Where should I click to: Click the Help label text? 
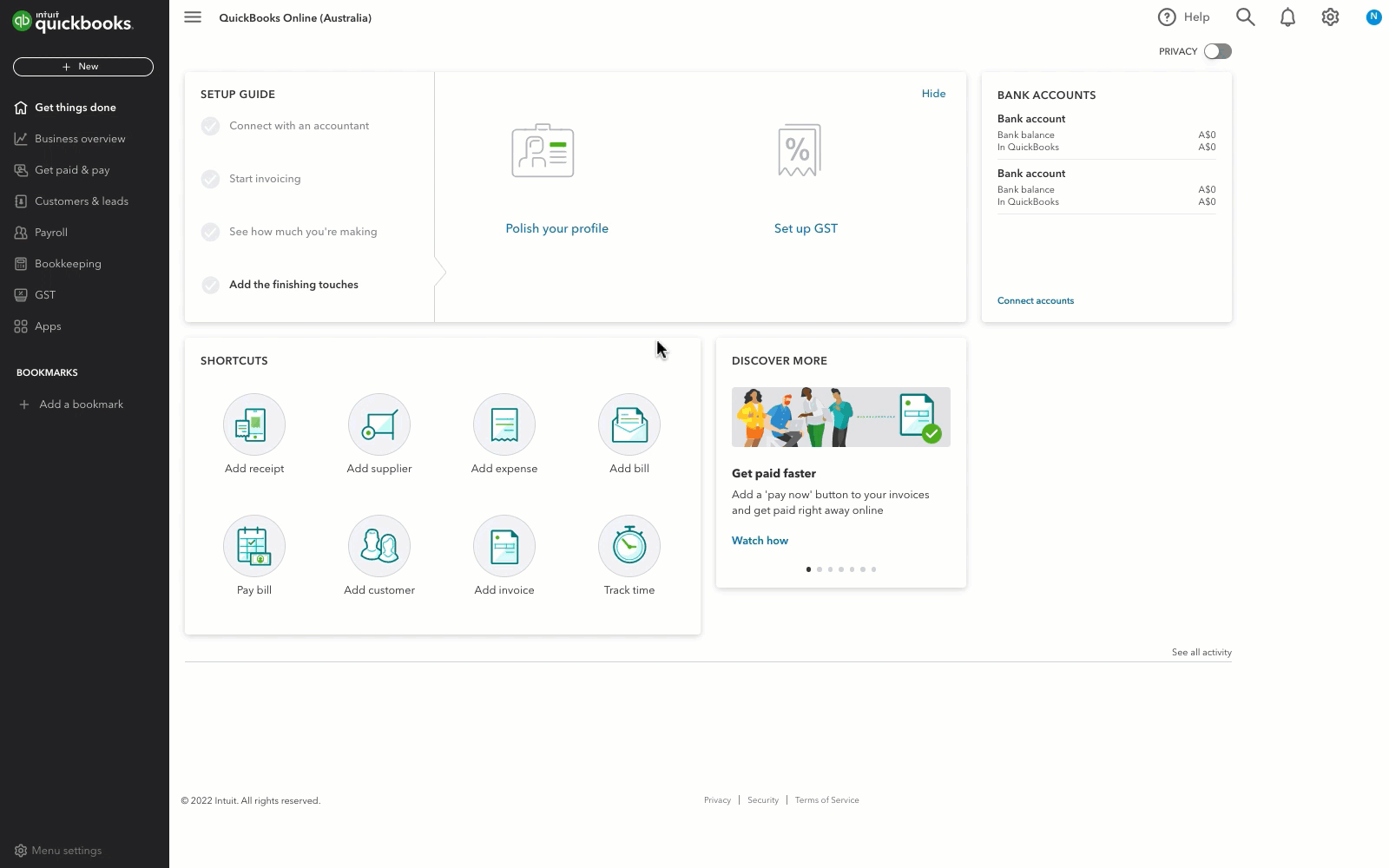1196,17
